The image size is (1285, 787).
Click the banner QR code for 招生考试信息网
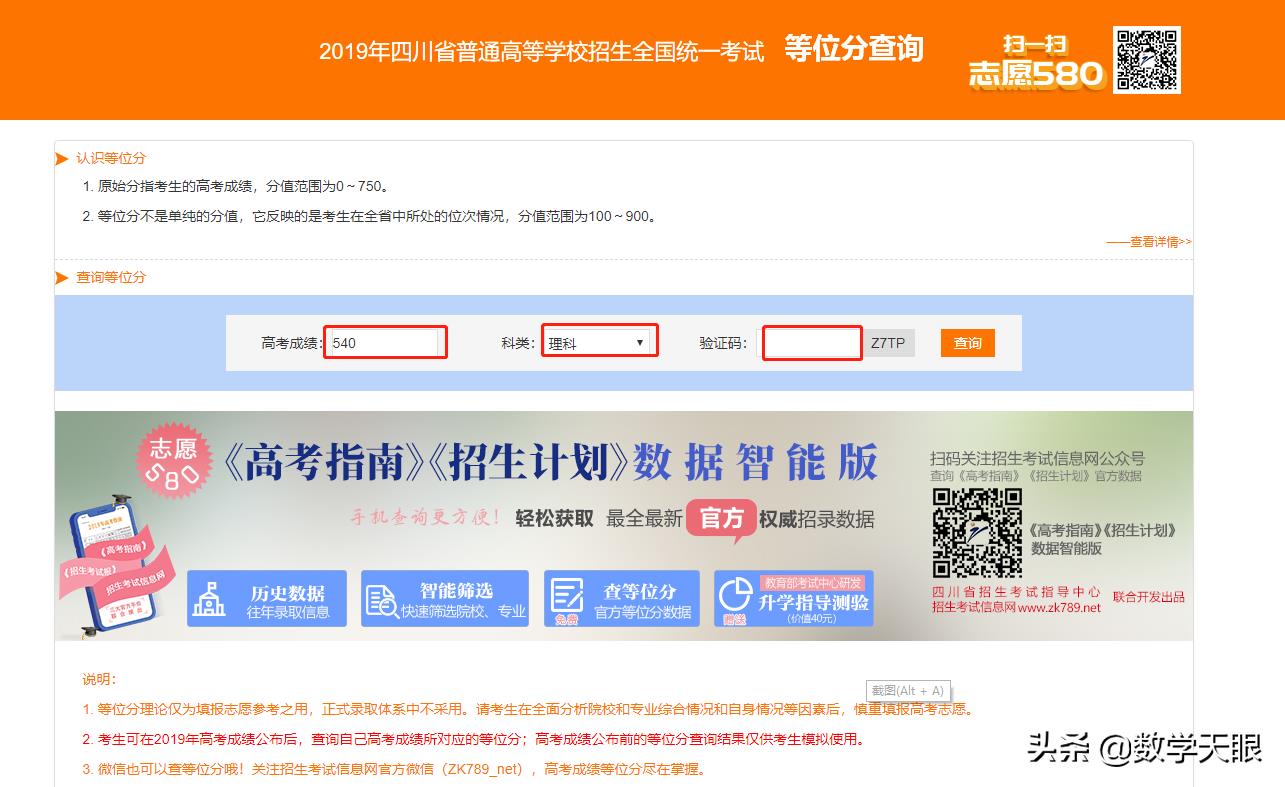(x=977, y=533)
